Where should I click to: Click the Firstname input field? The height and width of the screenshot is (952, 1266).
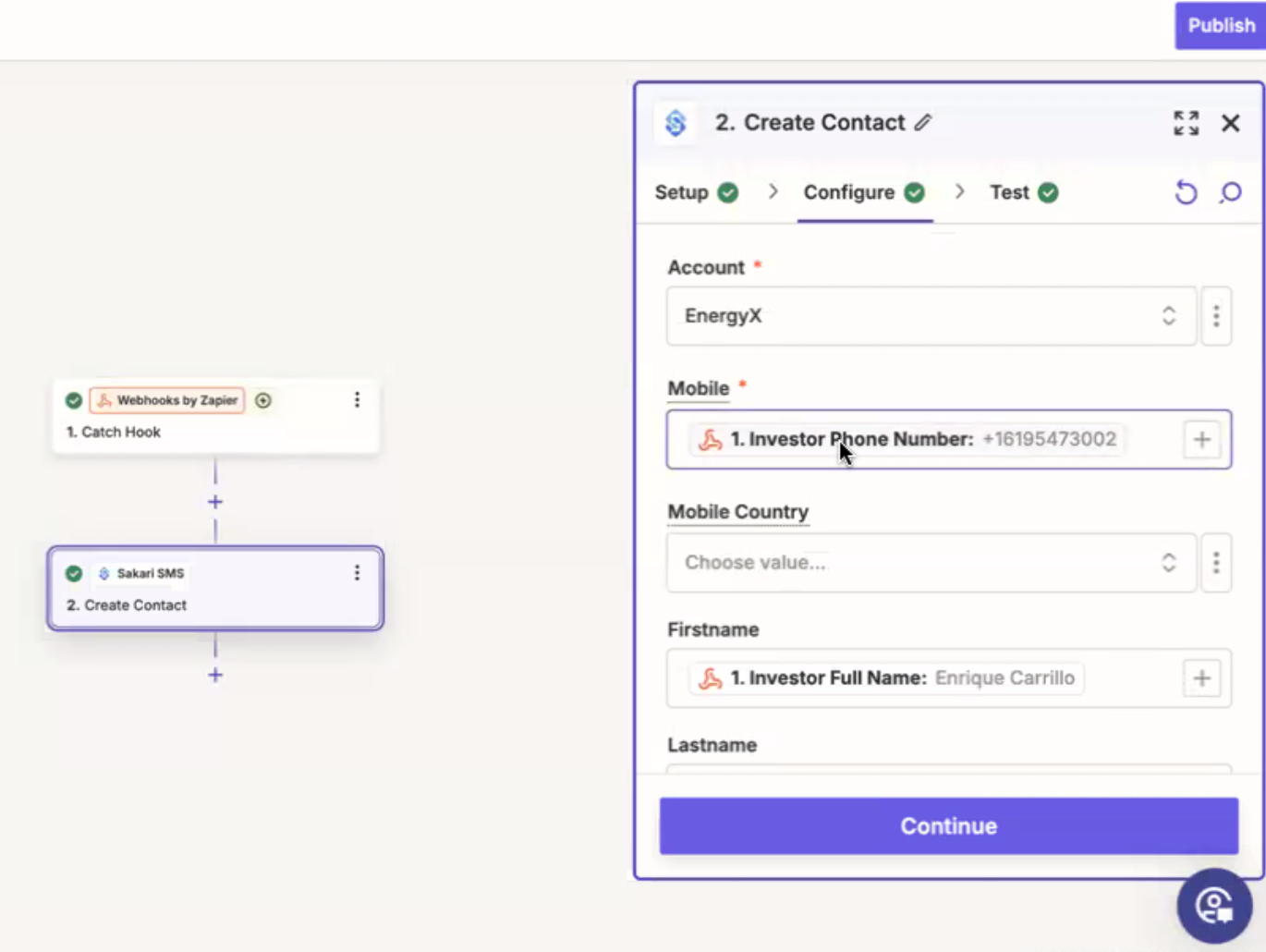pos(949,678)
